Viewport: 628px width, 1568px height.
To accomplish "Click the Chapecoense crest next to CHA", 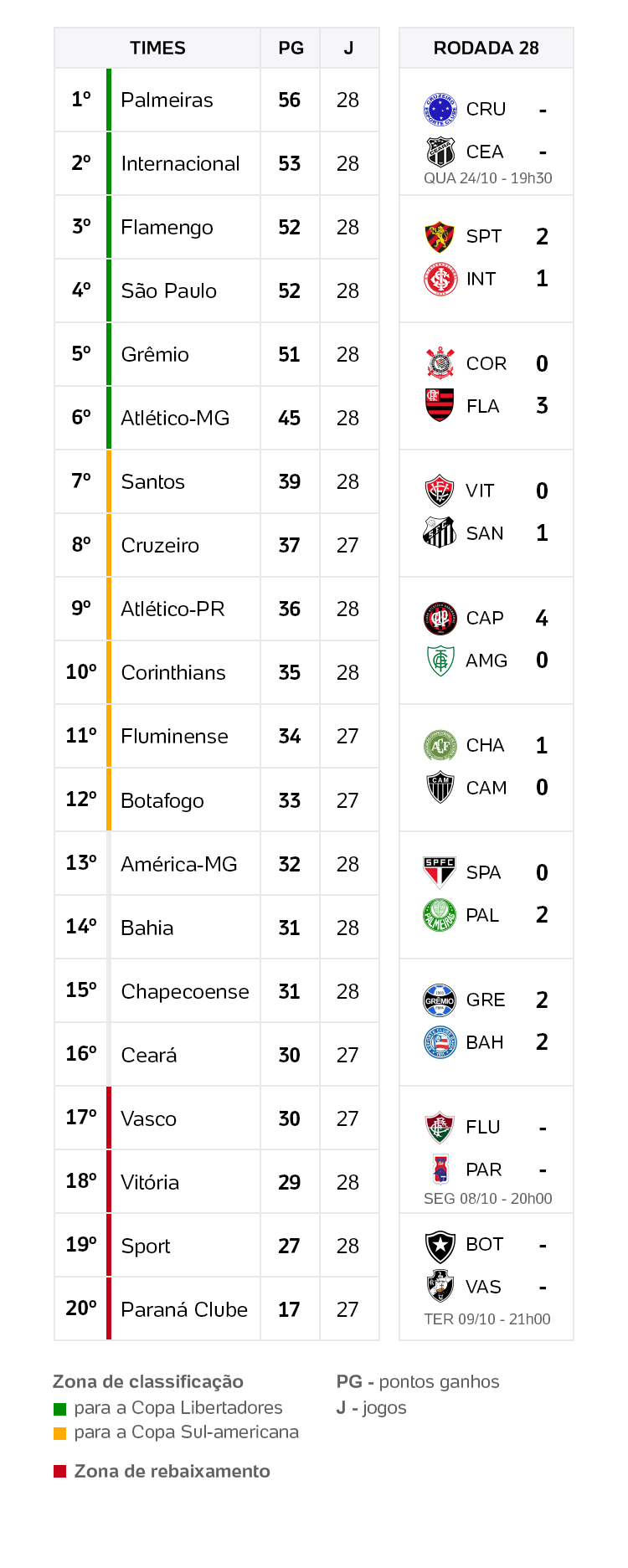I will tap(440, 745).
